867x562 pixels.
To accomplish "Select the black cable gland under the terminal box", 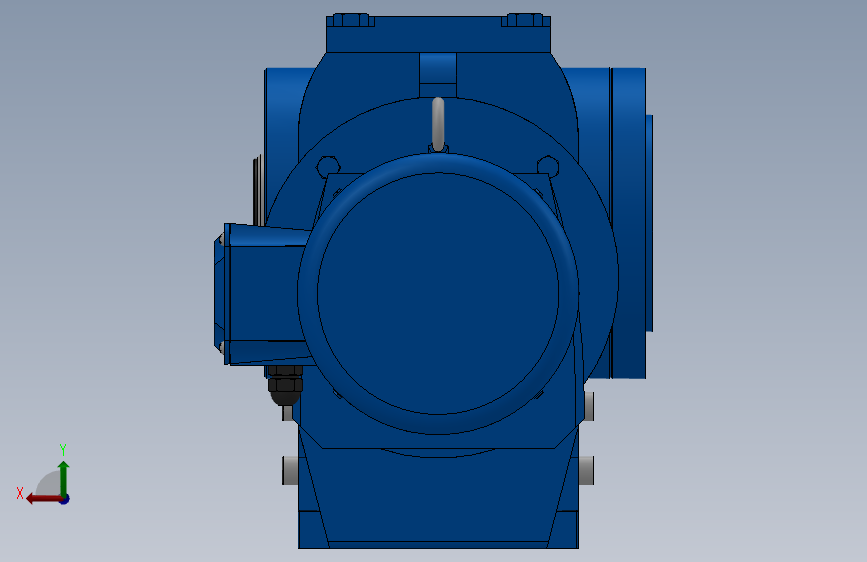I will coord(285,384).
